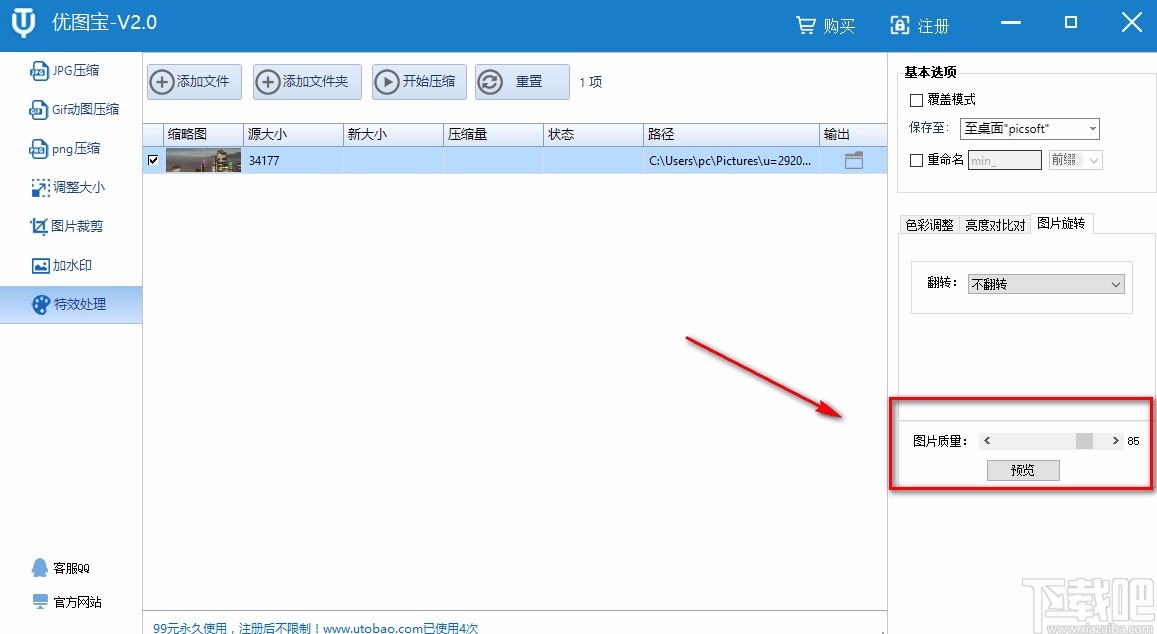
Task: Start compression with 开始压缩 button
Action: [418, 82]
